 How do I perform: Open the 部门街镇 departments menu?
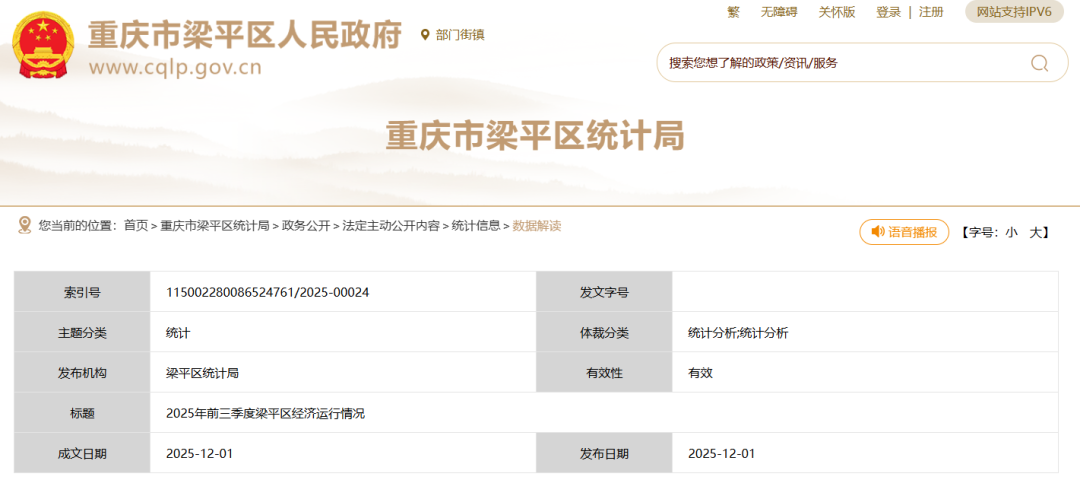(460, 35)
